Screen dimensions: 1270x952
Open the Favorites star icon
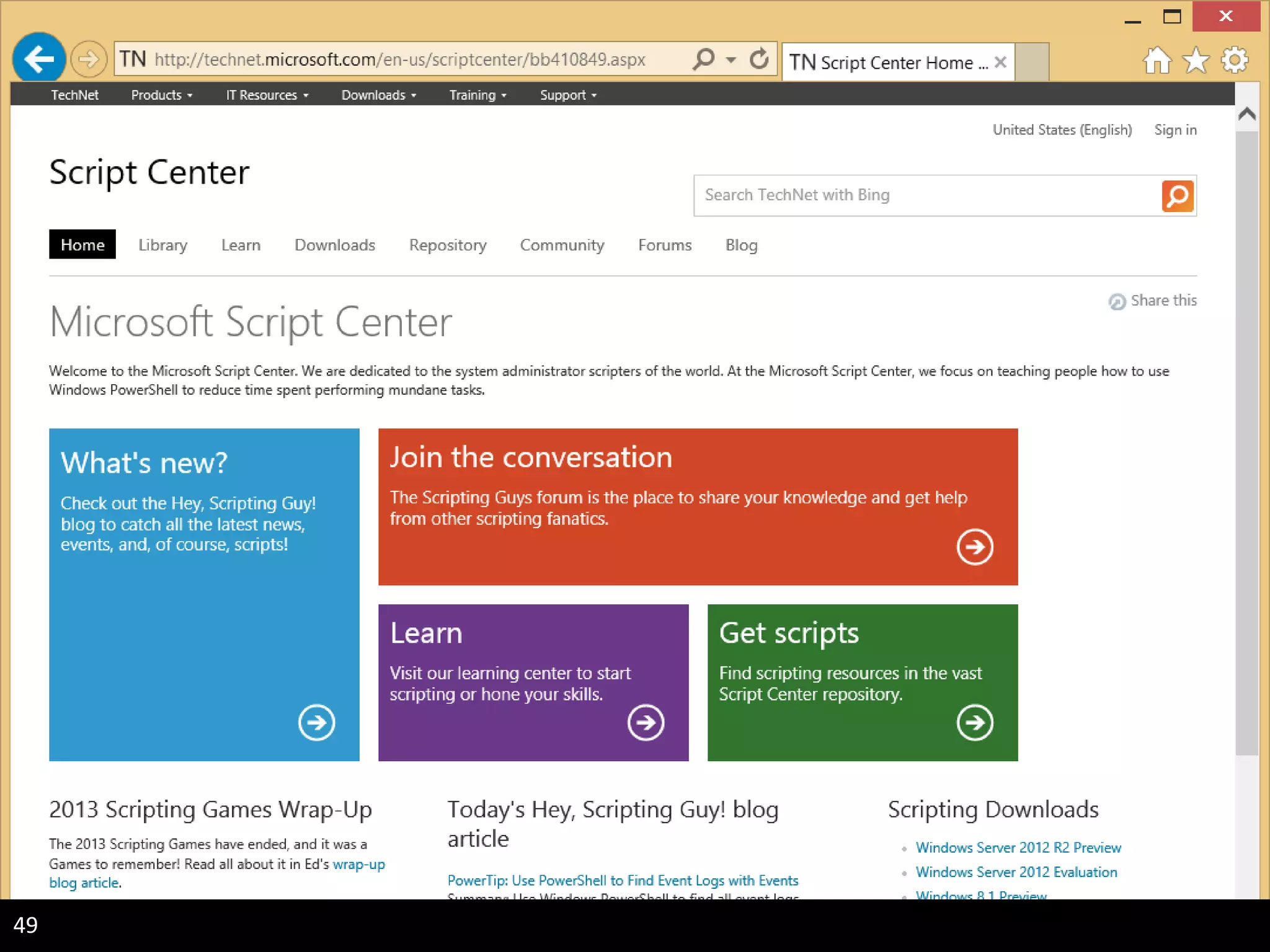pos(1195,61)
